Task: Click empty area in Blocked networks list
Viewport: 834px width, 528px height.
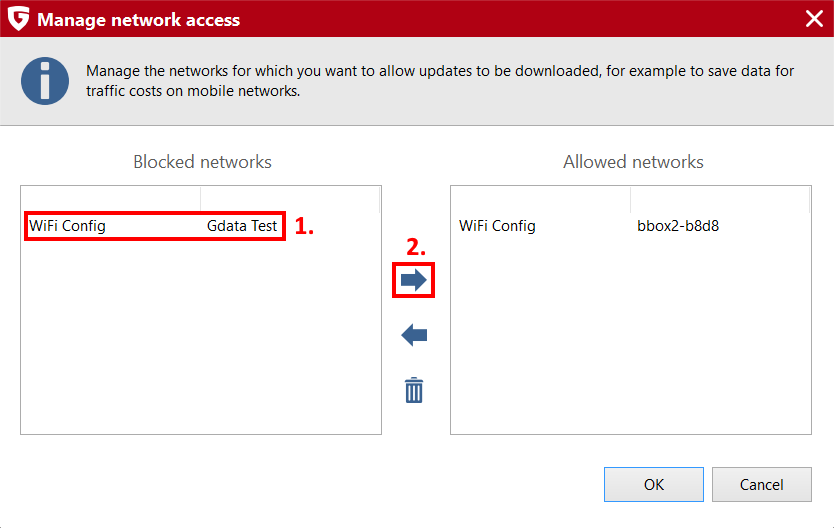Action: [x=201, y=336]
